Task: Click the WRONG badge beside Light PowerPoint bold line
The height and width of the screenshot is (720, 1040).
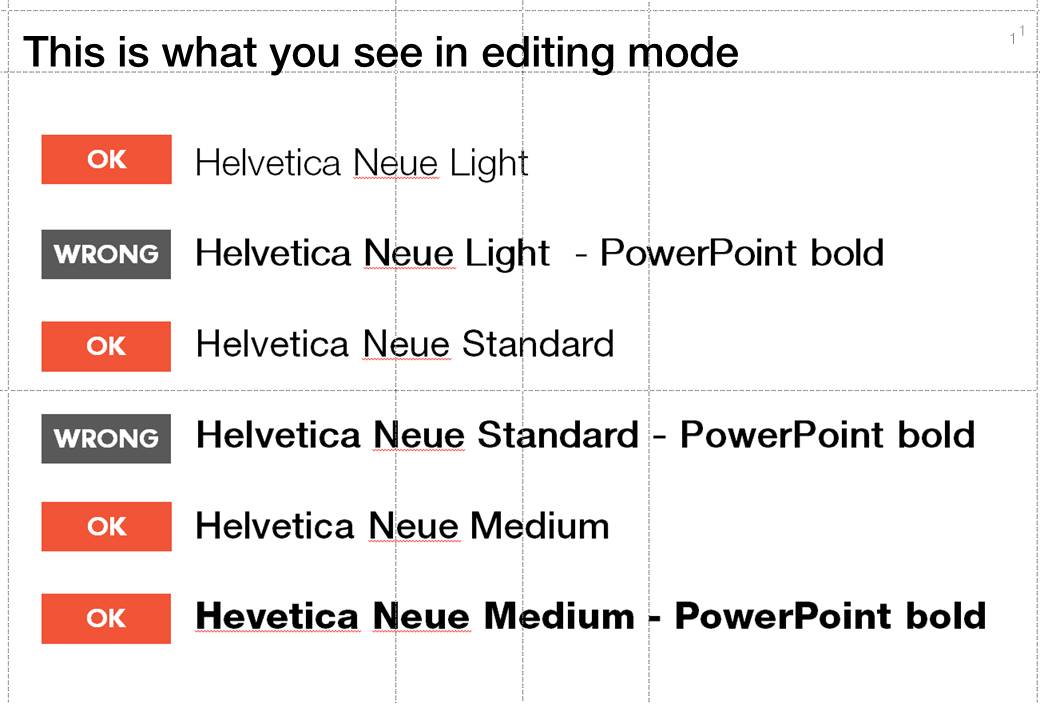Action: coord(106,254)
